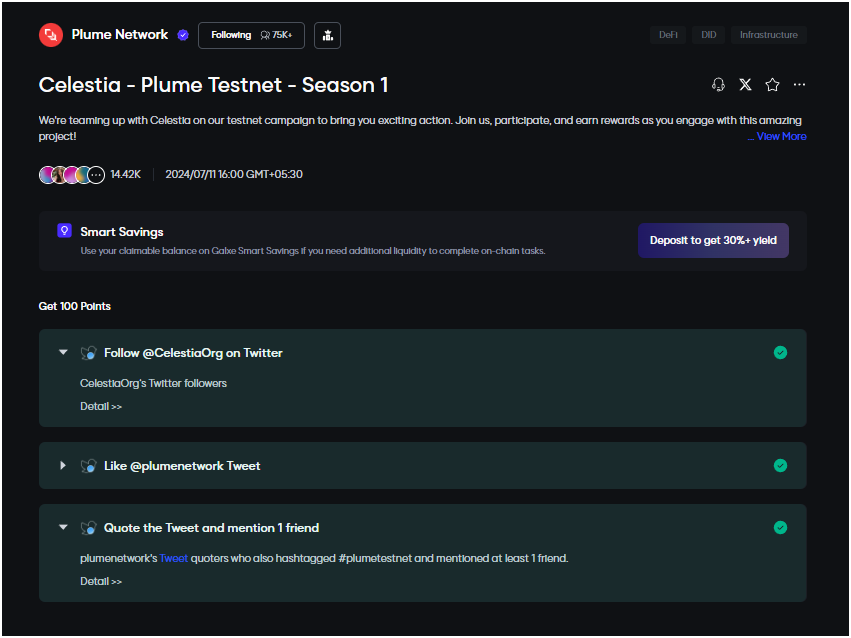Toggle the Following button for Plume Network

(251, 35)
